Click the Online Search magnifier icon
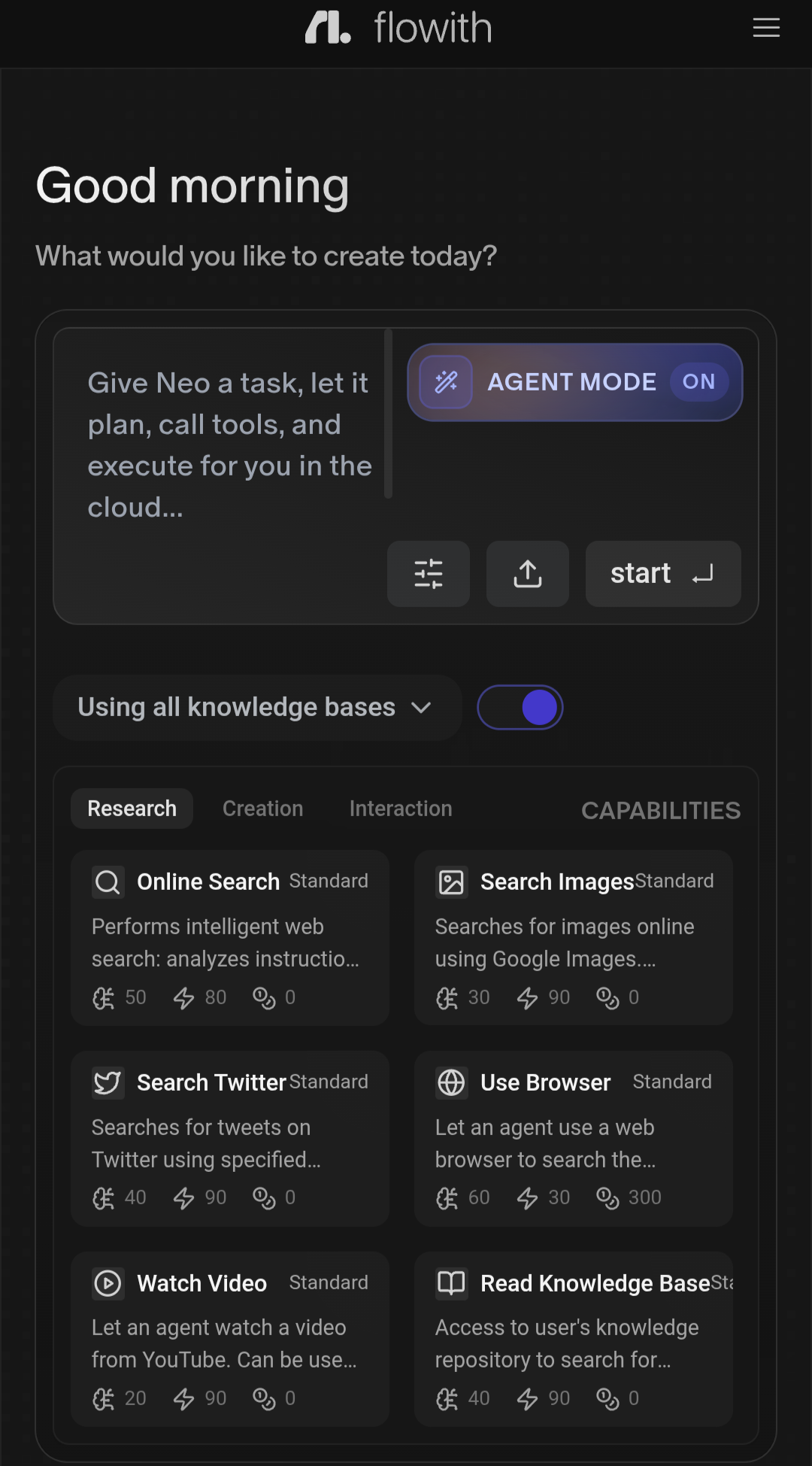The height and width of the screenshot is (1466, 812). pos(108,882)
